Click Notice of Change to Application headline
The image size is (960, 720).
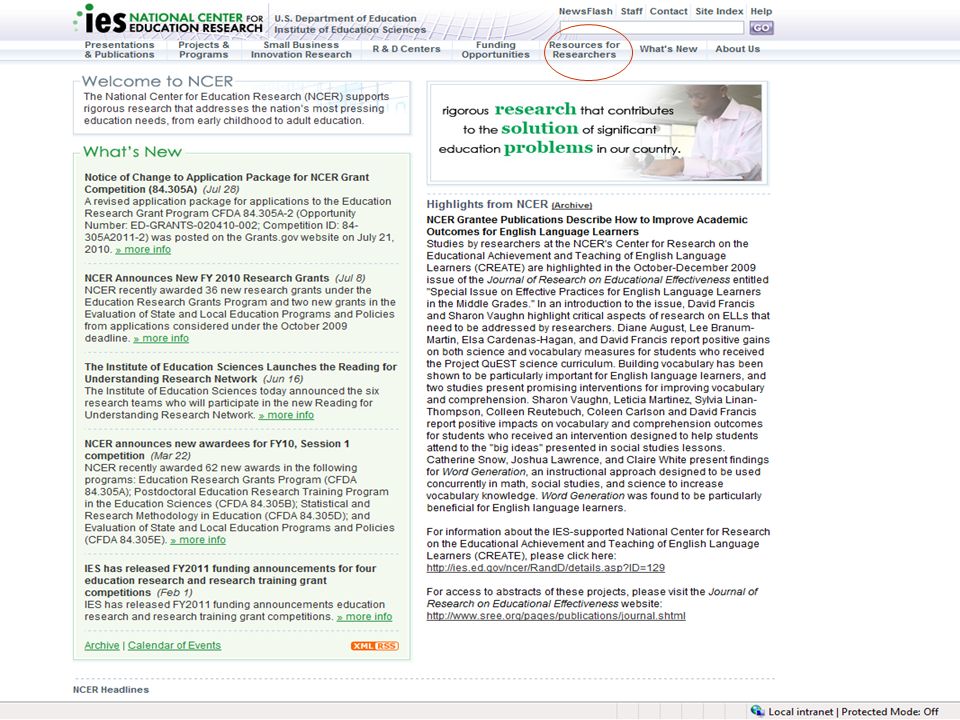[227, 183]
